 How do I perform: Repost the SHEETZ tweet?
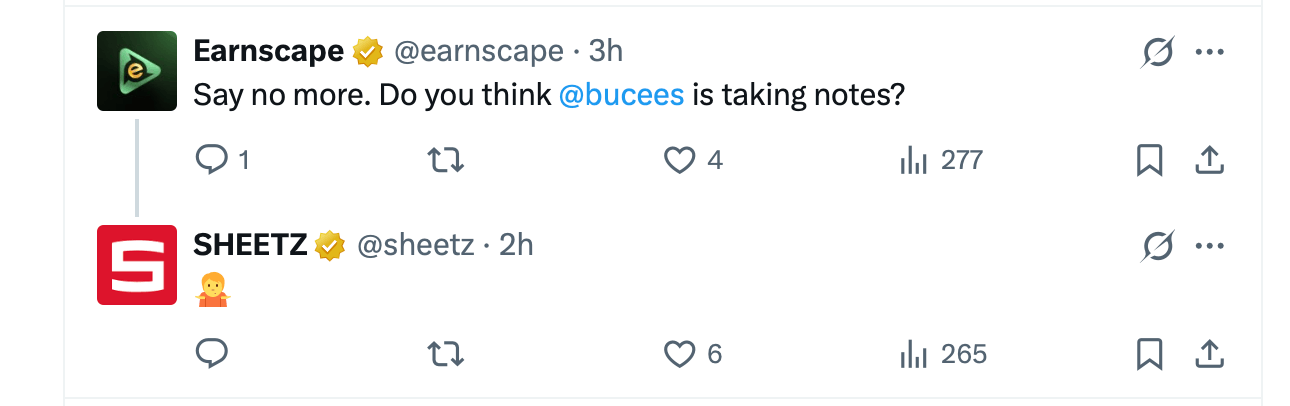445,353
